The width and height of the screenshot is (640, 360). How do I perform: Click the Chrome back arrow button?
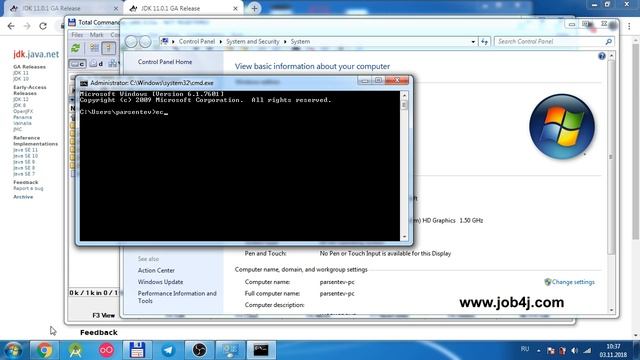click(11, 26)
